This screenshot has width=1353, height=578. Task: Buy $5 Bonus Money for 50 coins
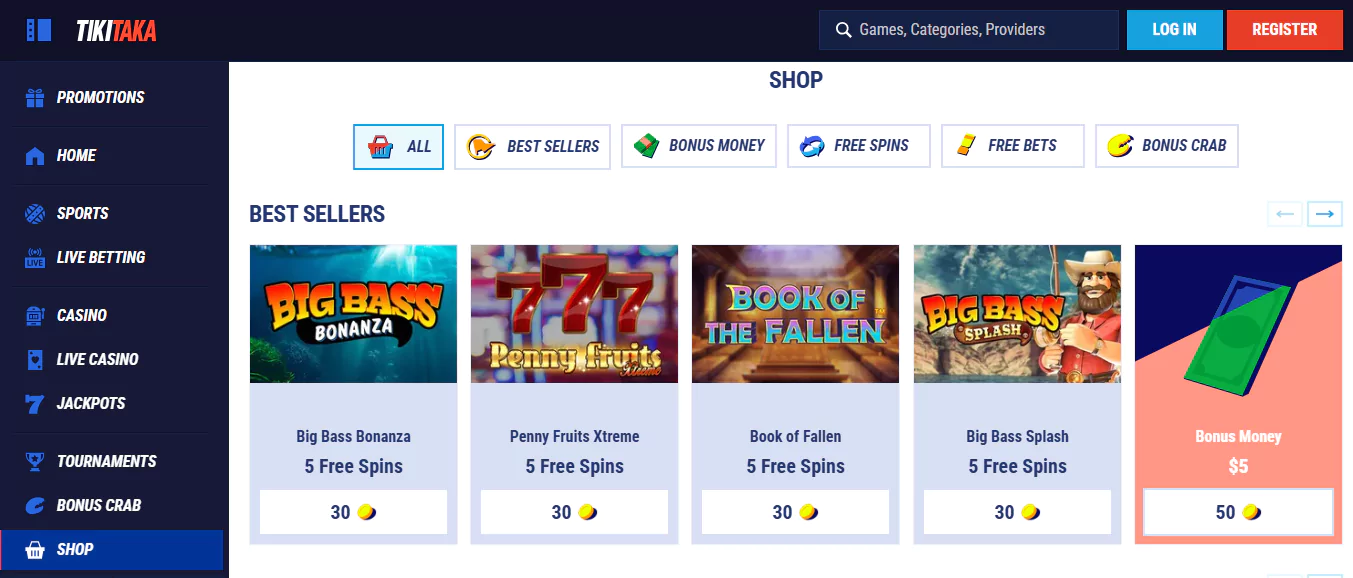pyautogui.click(x=1238, y=512)
